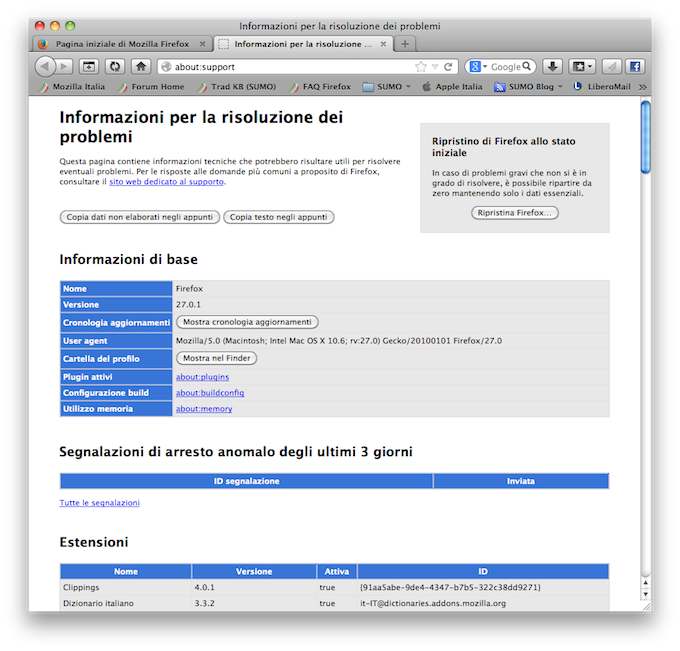Click the Mostra nel Finder button
Image resolution: width=680 pixels, height=651 pixels.
[x=216, y=358]
